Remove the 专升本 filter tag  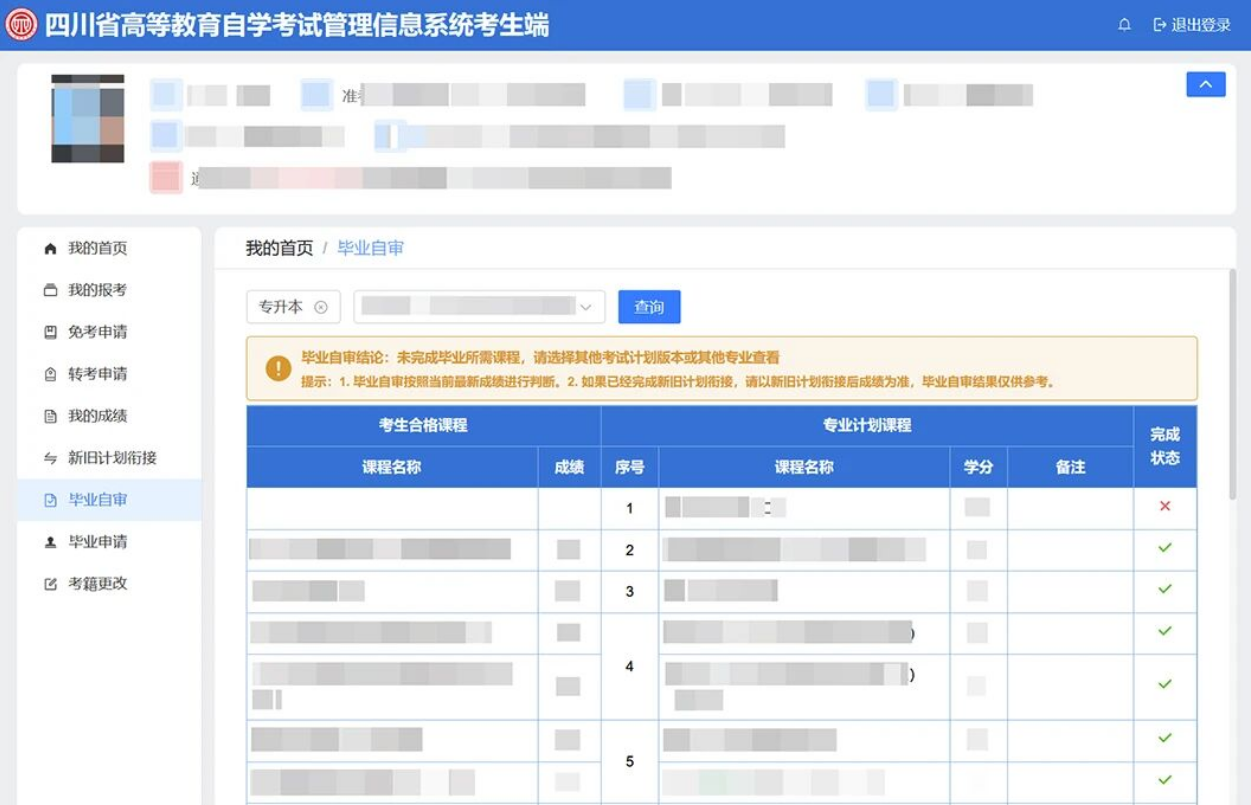pyautogui.click(x=320, y=307)
